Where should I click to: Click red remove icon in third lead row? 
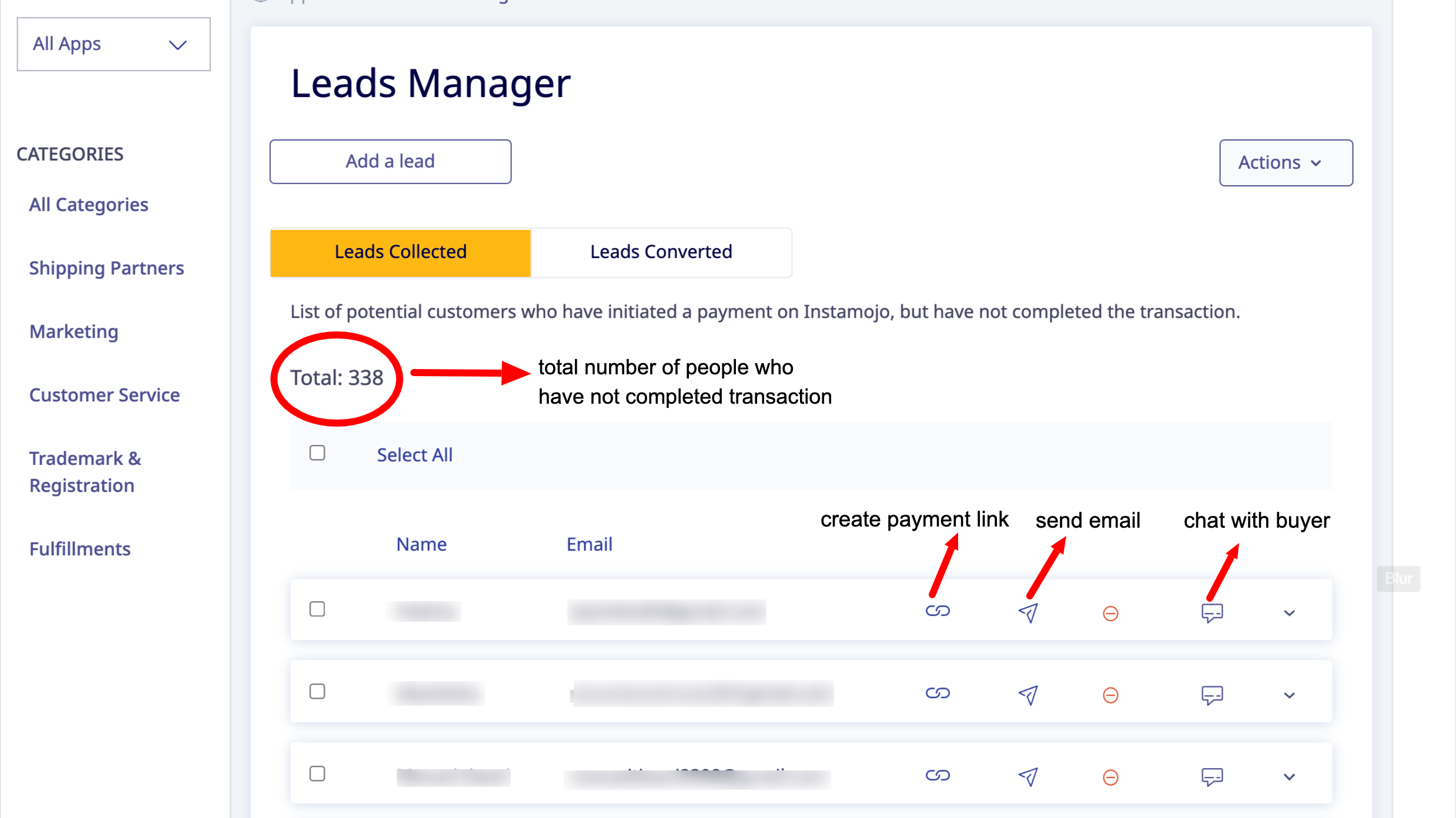(1110, 777)
